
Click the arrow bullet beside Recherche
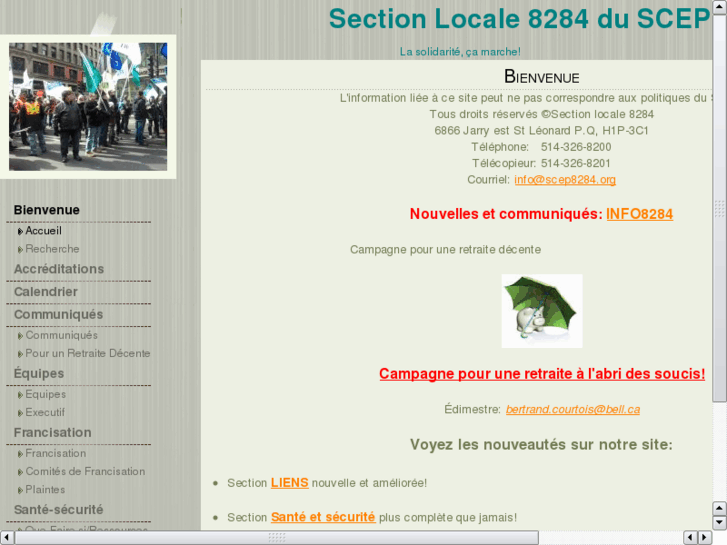[20, 250]
